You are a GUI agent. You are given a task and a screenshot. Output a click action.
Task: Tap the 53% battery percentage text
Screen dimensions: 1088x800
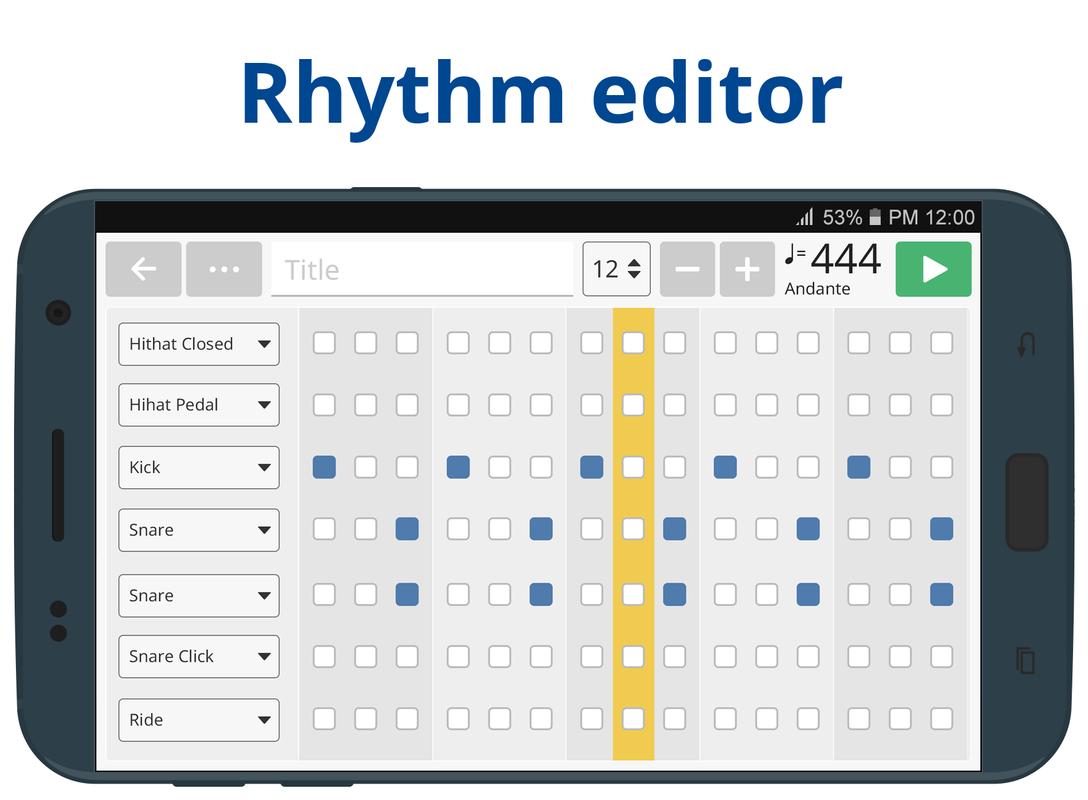pyautogui.click(x=842, y=218)
